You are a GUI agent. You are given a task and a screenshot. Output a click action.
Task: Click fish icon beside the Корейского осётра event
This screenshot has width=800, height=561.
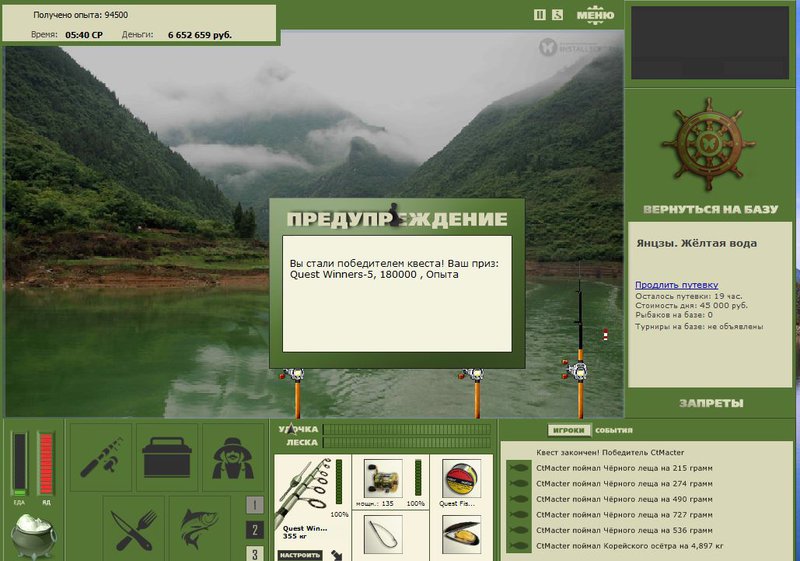coord(519,546)
